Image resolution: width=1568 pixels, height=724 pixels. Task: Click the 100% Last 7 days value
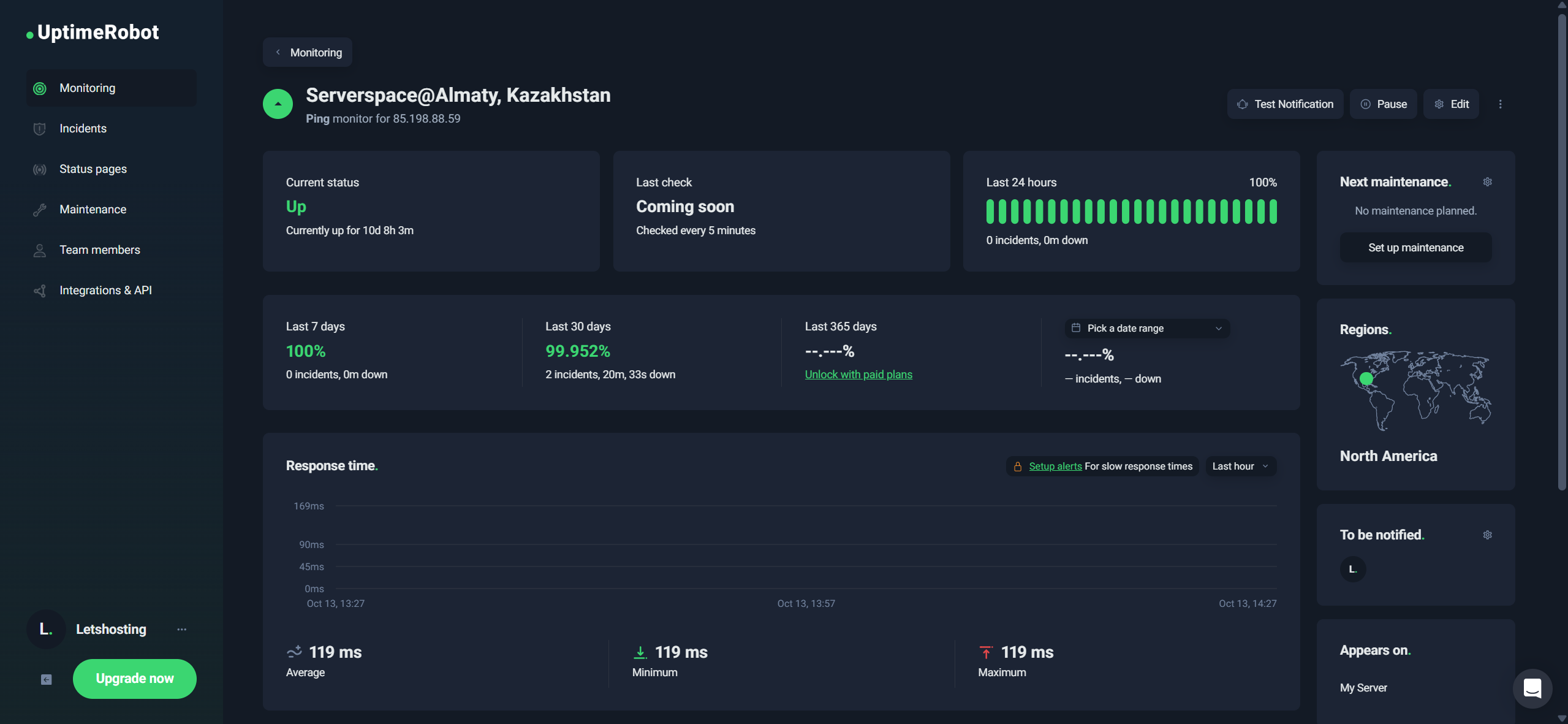(x=306, y=351)
